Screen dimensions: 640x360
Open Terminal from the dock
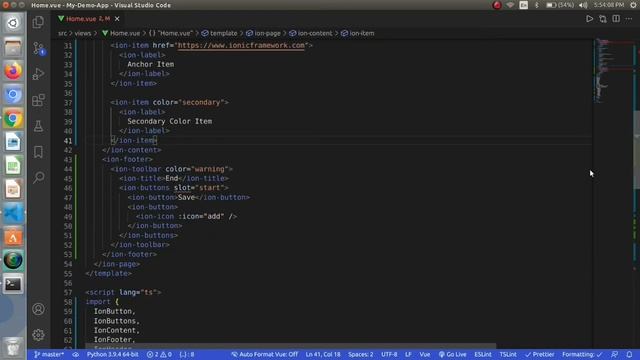(x=13, y=284)
